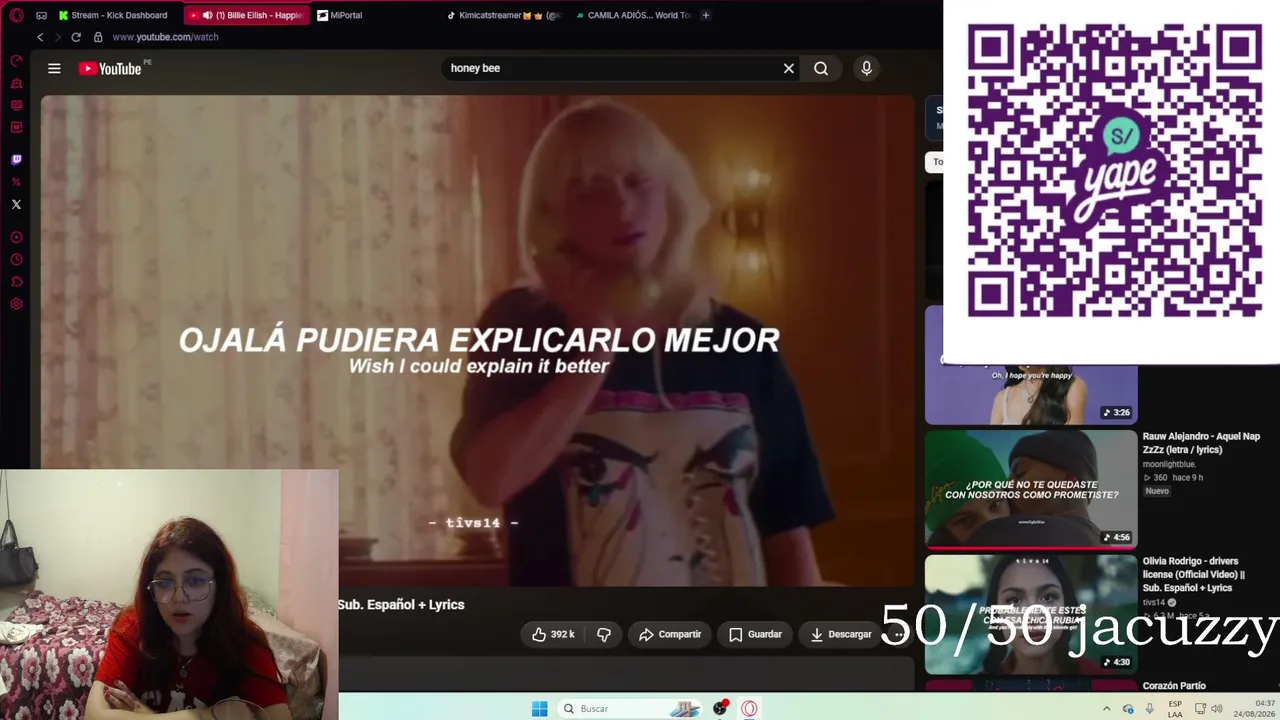Reload the YouTube page
Viewport: 1280px width, 720px height.
[x=75, y=37]
